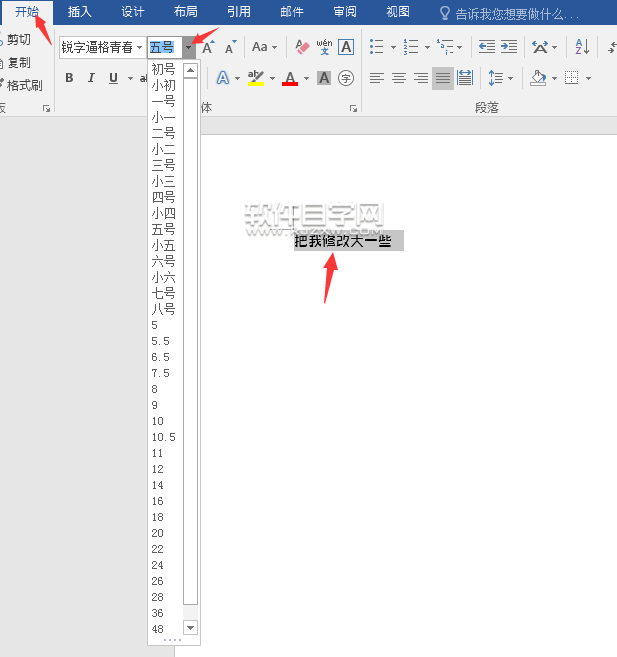Click the font size input showing 五号
Image resolution: width=617 pixels, height=657 pixels.
165,47
